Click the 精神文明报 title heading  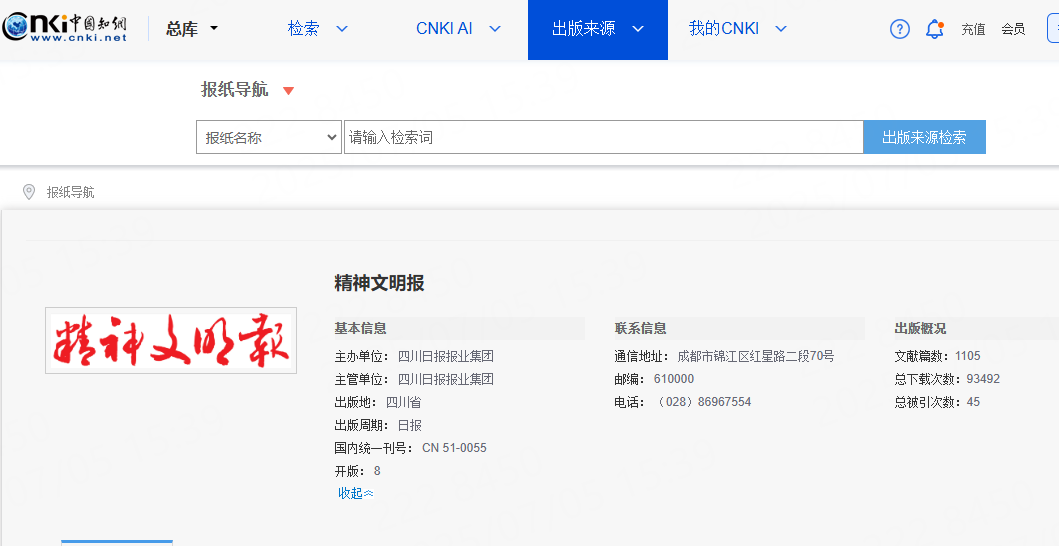(379, 283)
